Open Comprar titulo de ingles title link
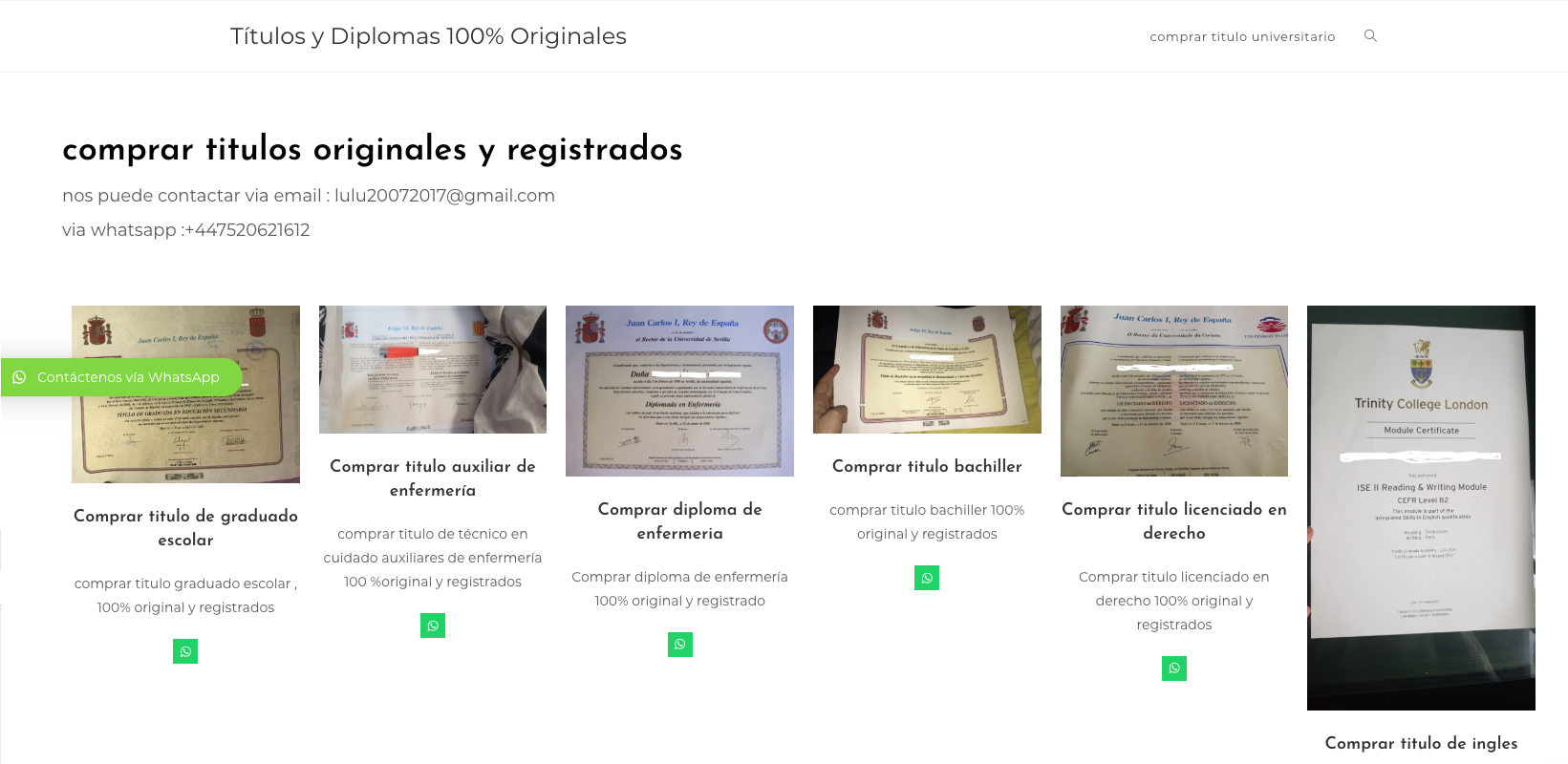This screenshot has height=764, width=1568. pos(1421,743)
